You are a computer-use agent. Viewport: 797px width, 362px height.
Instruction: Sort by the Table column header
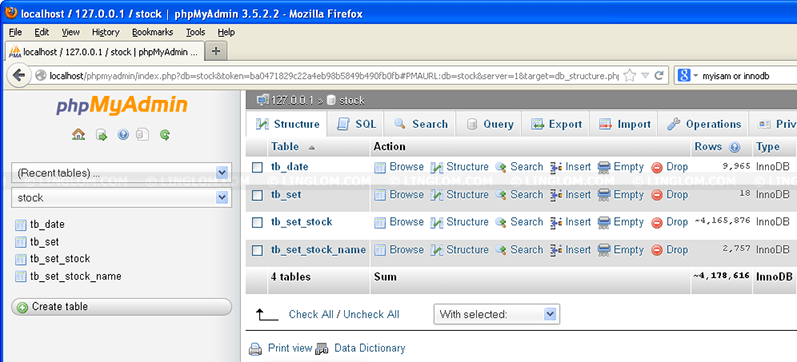pos(285,146)
